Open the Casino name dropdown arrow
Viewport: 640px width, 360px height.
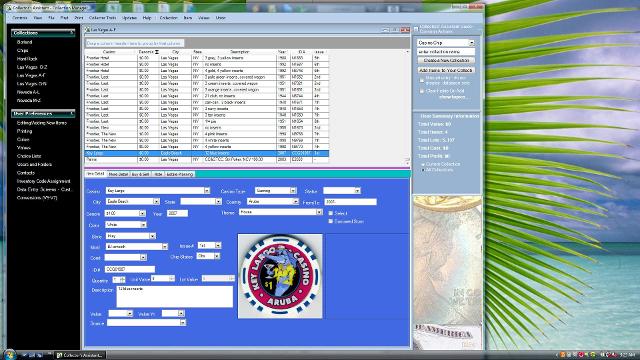(207, 191)
